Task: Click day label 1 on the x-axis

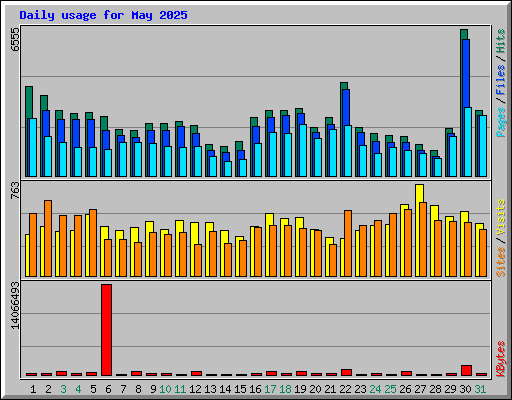Action: [33, 389]
